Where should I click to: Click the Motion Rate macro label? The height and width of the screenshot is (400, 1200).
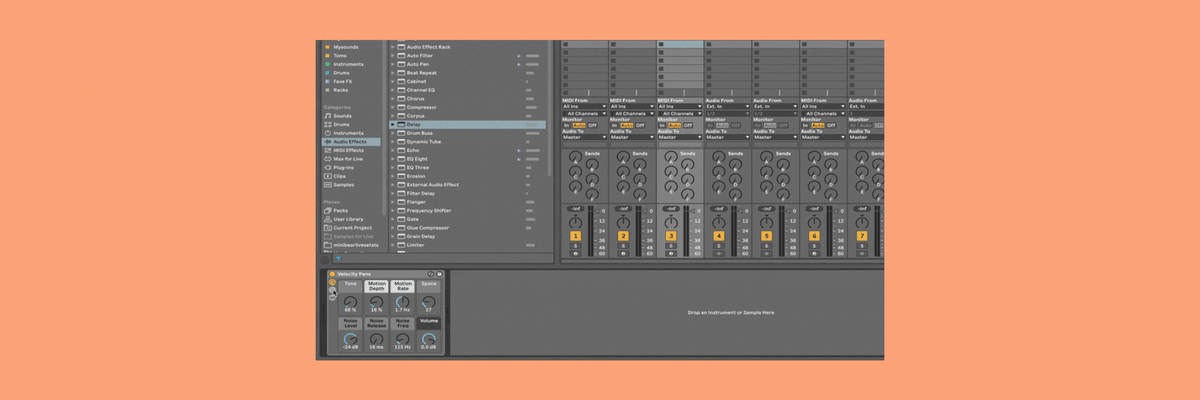(402, 286)
